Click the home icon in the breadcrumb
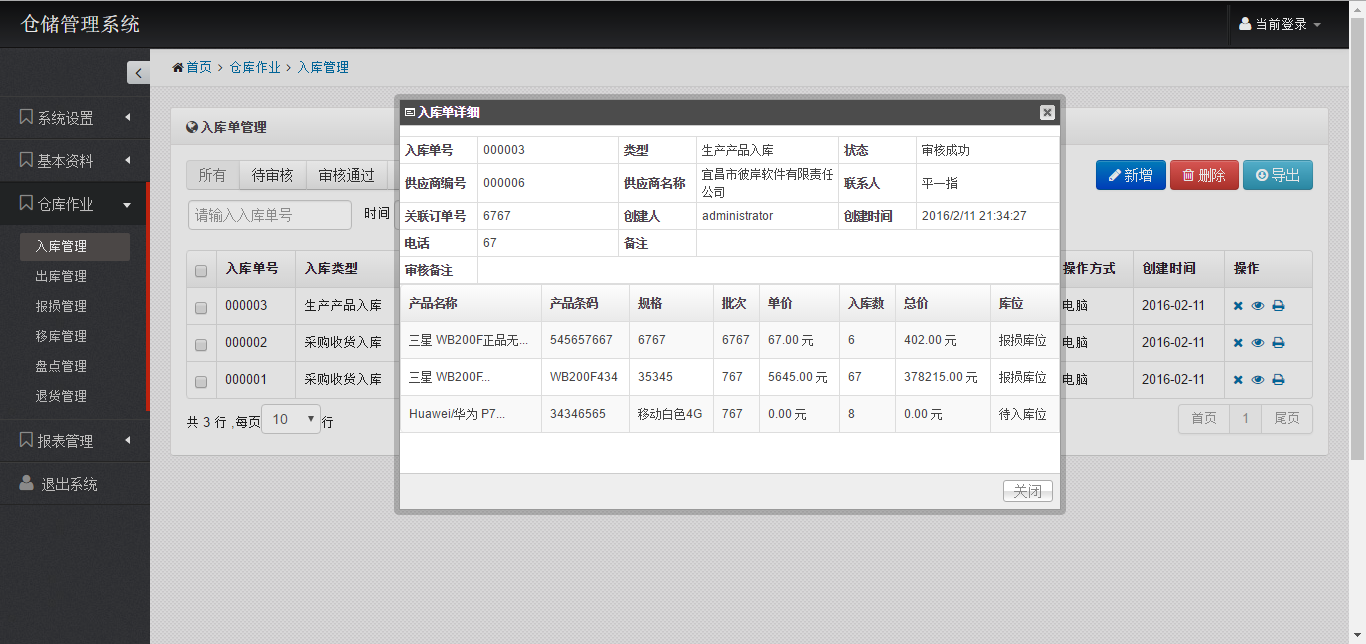Screen dimensions: 1366x644 tap(177, 67)
